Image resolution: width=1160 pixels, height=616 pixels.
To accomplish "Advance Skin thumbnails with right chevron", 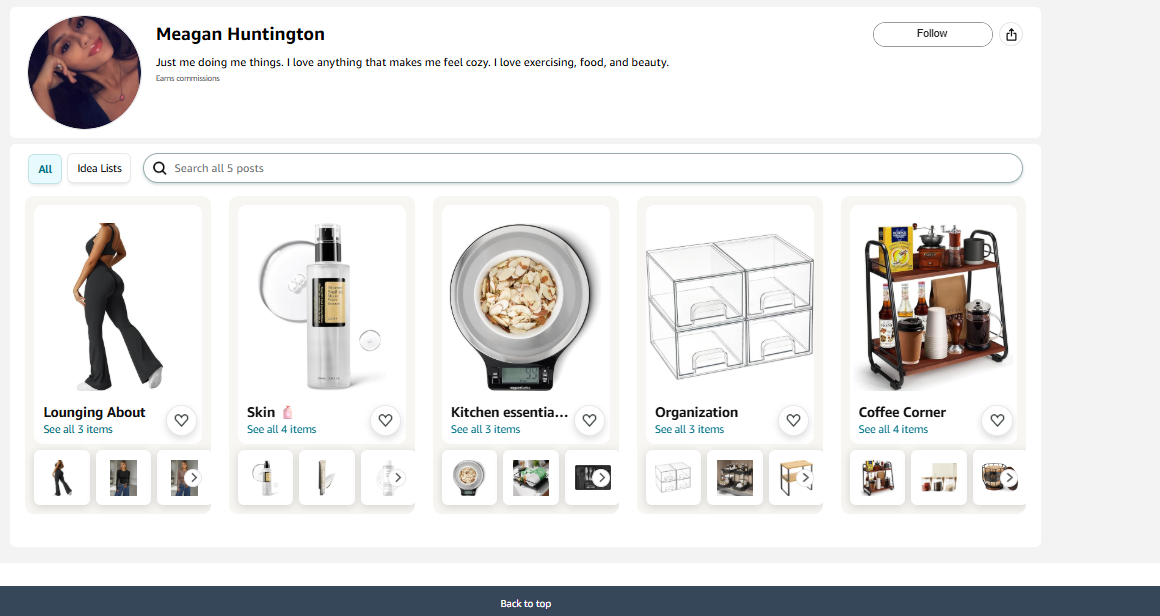I will click(x=397, y=478).
